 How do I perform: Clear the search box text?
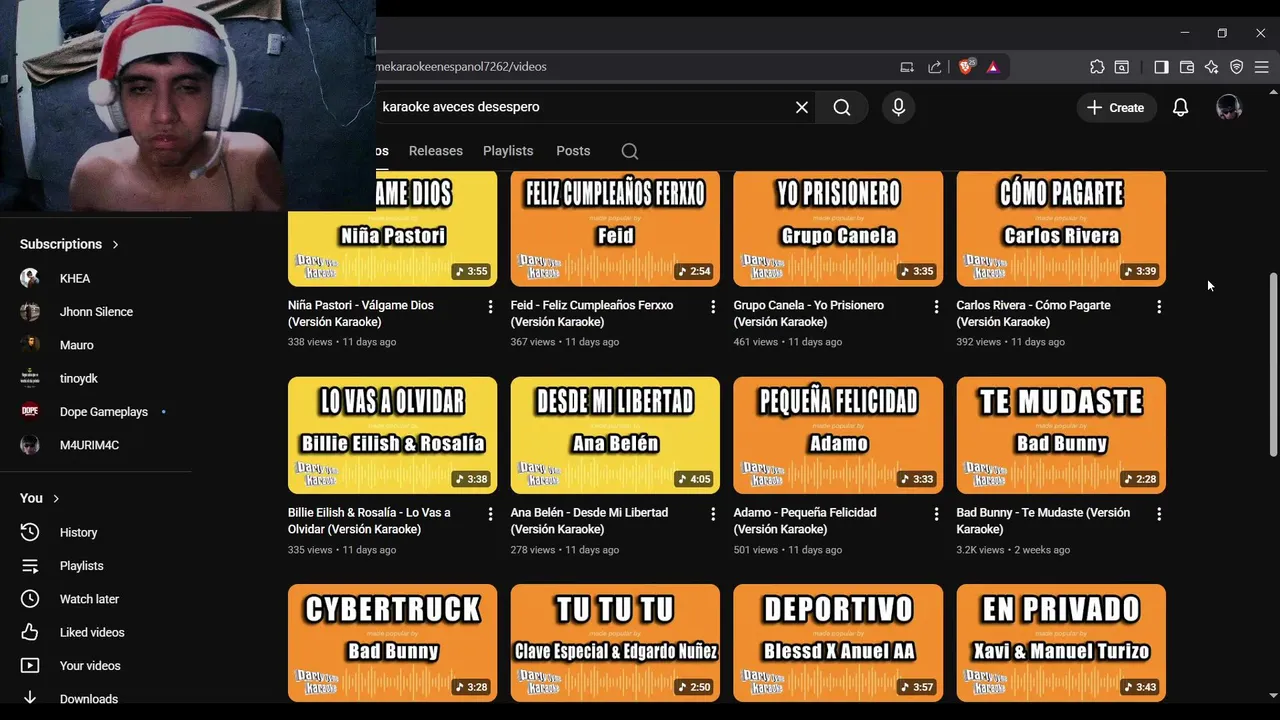pos(802,107)
